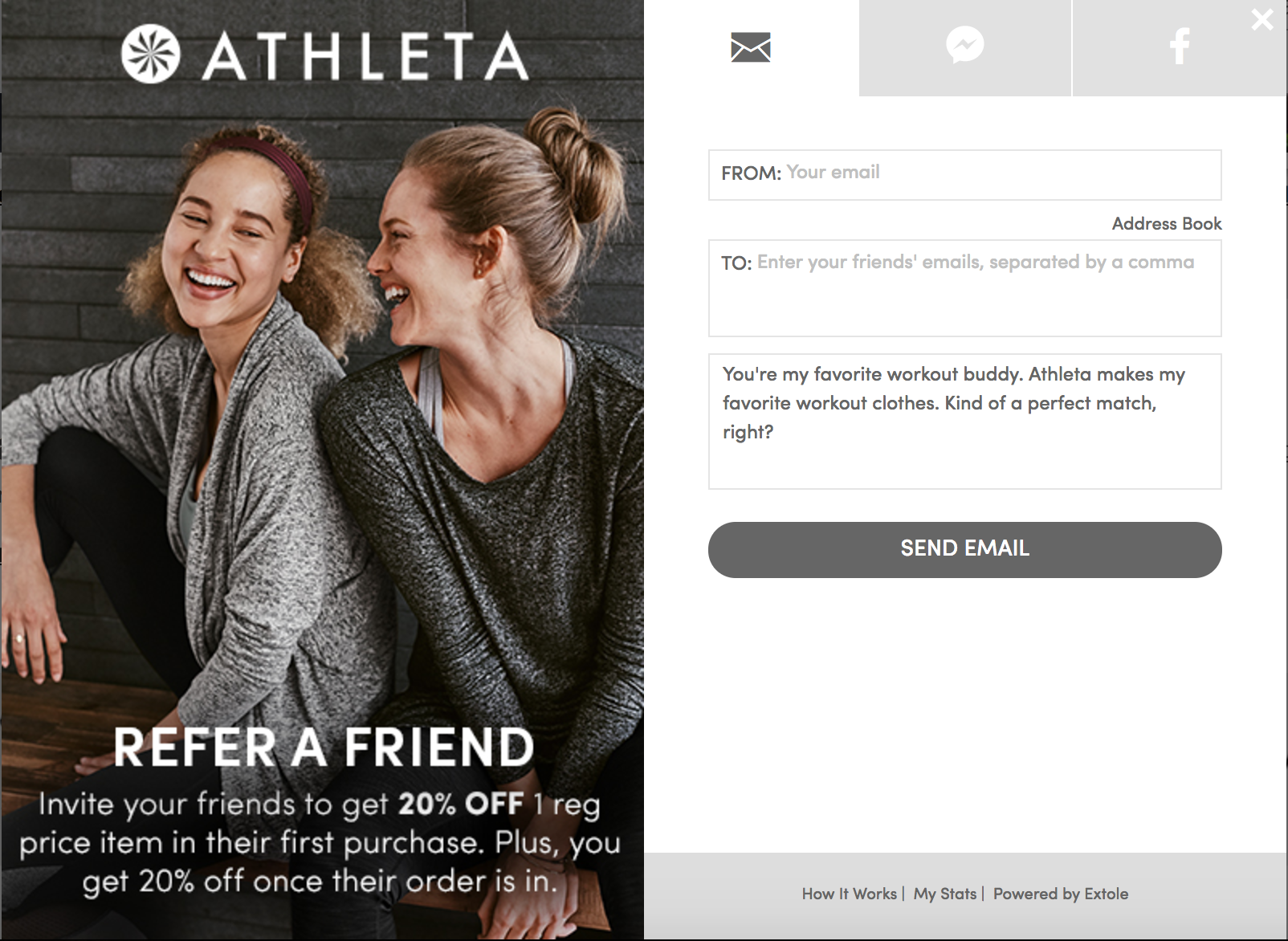Click the photo of two laughing women
1288x941 pixels.
(x=321, y=401)
